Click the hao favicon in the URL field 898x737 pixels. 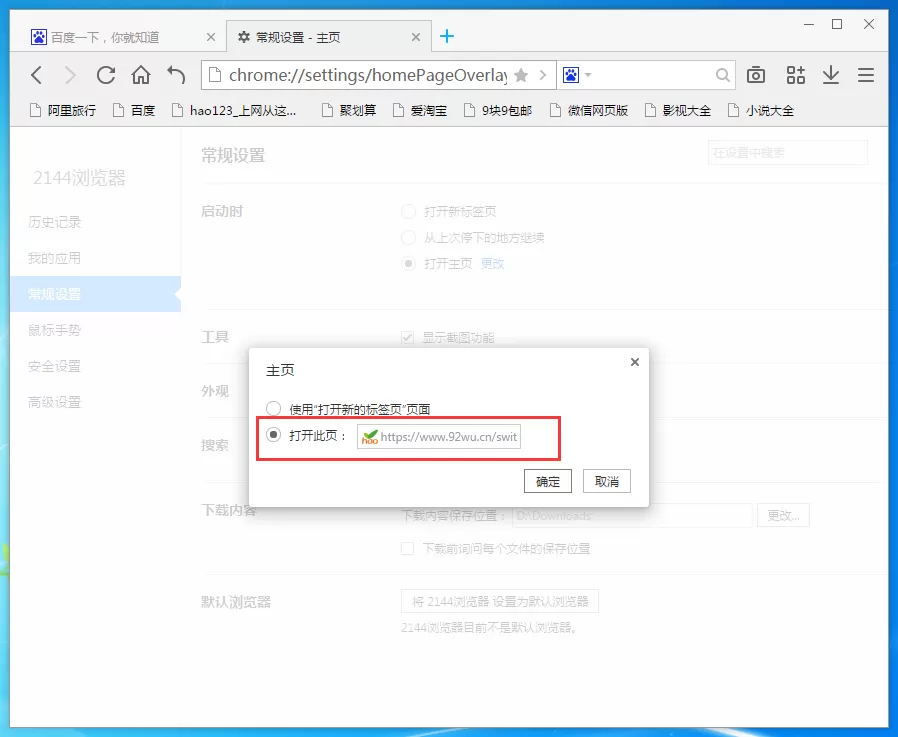pos(370,437)
